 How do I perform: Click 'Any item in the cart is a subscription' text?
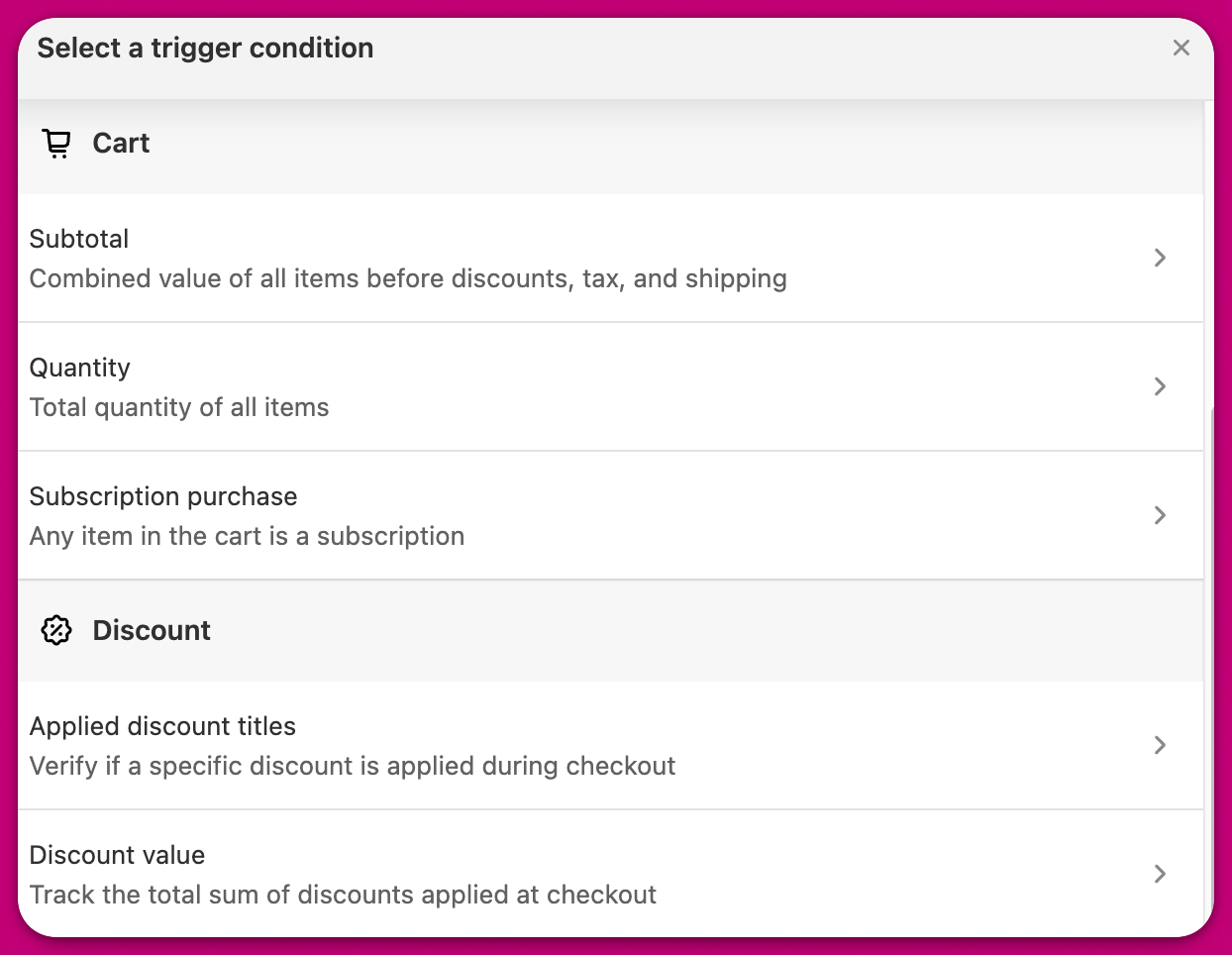point(247,536)
